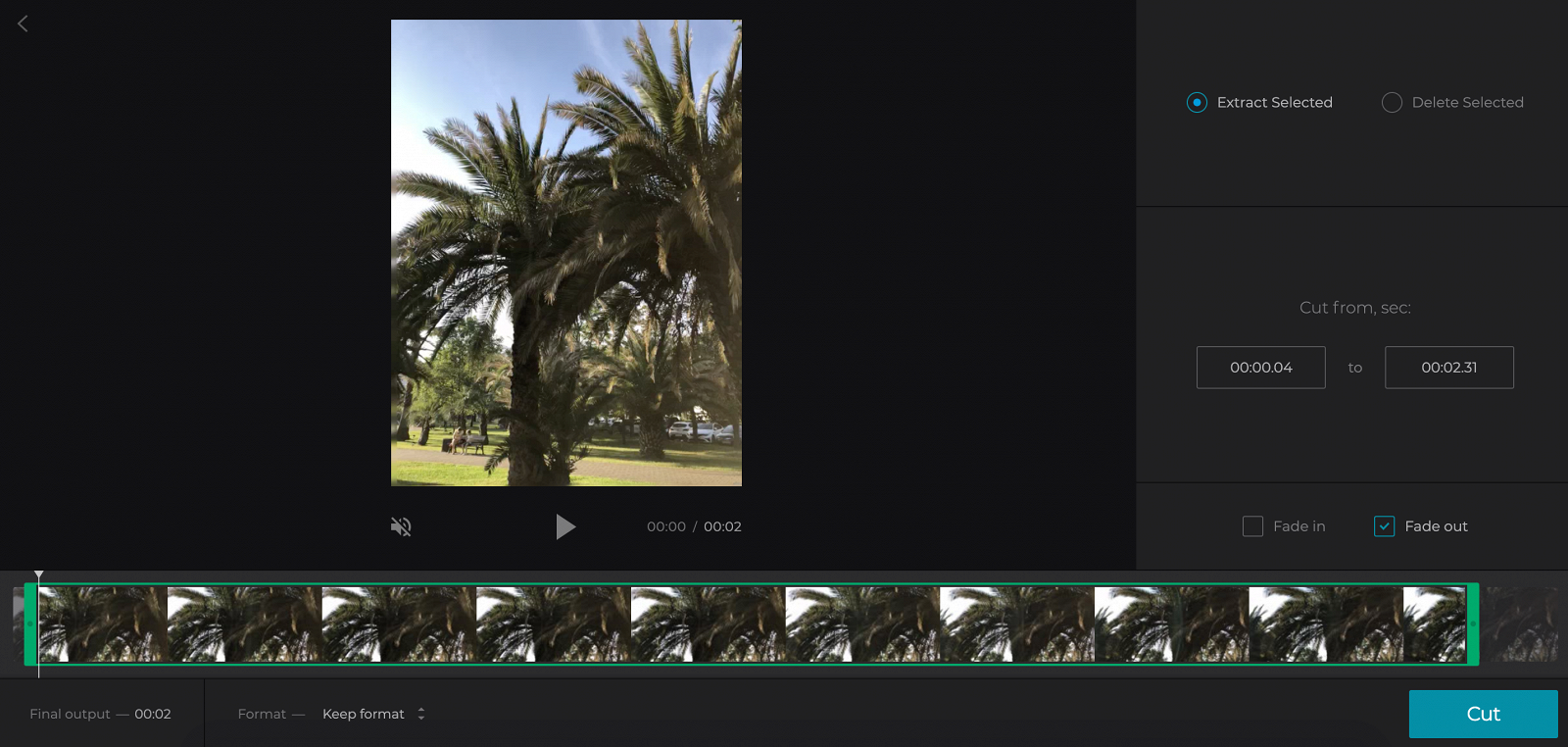1568x747 pixels.
Task: Click the start time field showing 00:00.04
Action: point(1260,368)
